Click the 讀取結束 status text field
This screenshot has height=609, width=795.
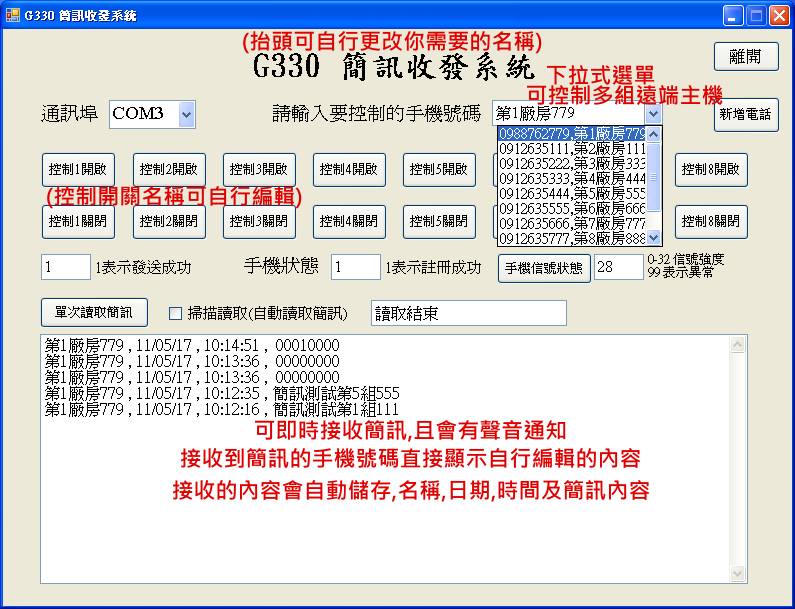coord(468,313)
